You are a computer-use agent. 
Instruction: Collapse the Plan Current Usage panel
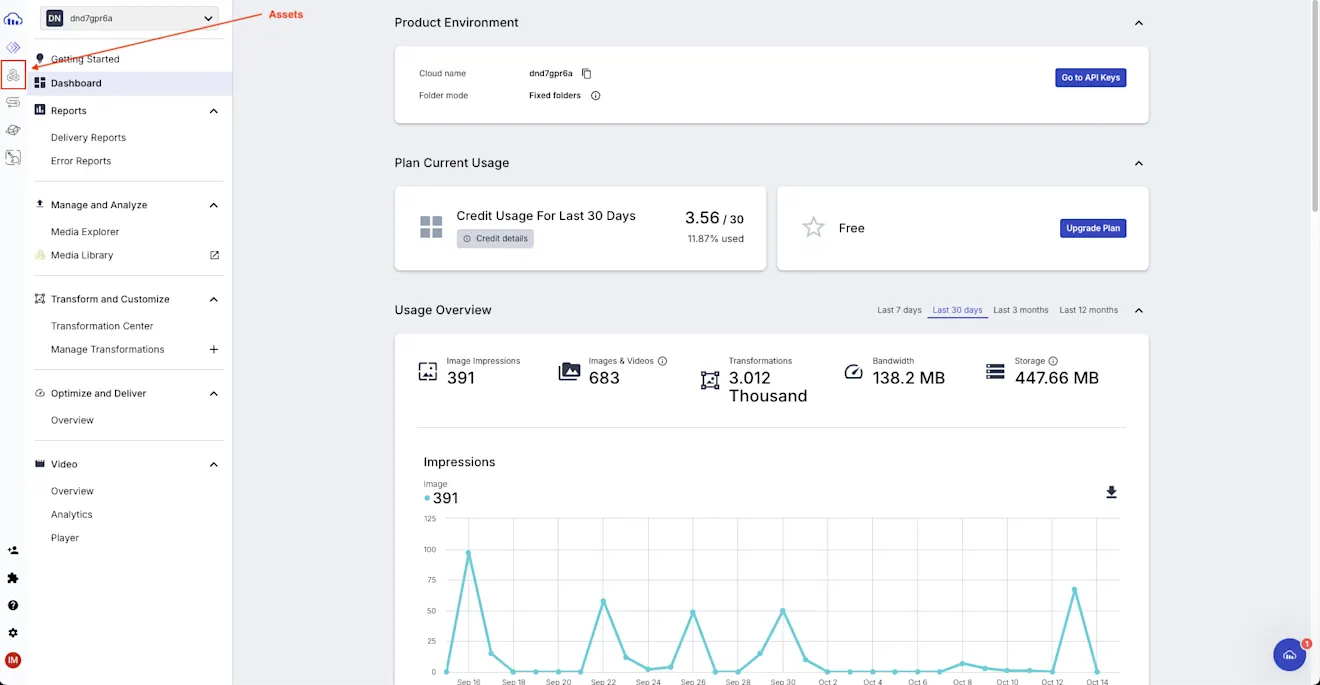coord(1138,163)
